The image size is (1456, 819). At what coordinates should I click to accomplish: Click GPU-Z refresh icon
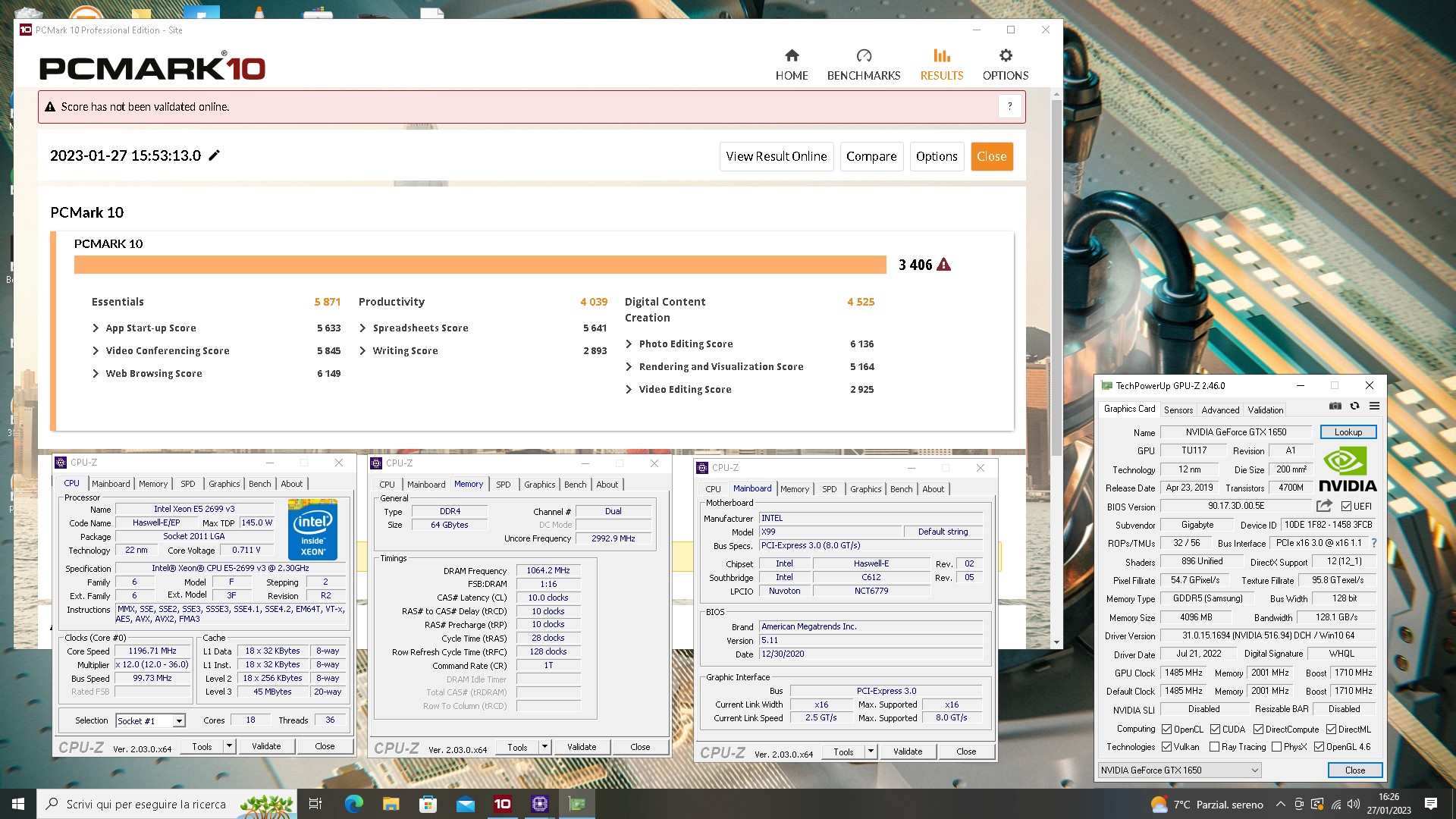click(x=1355, y=406)
